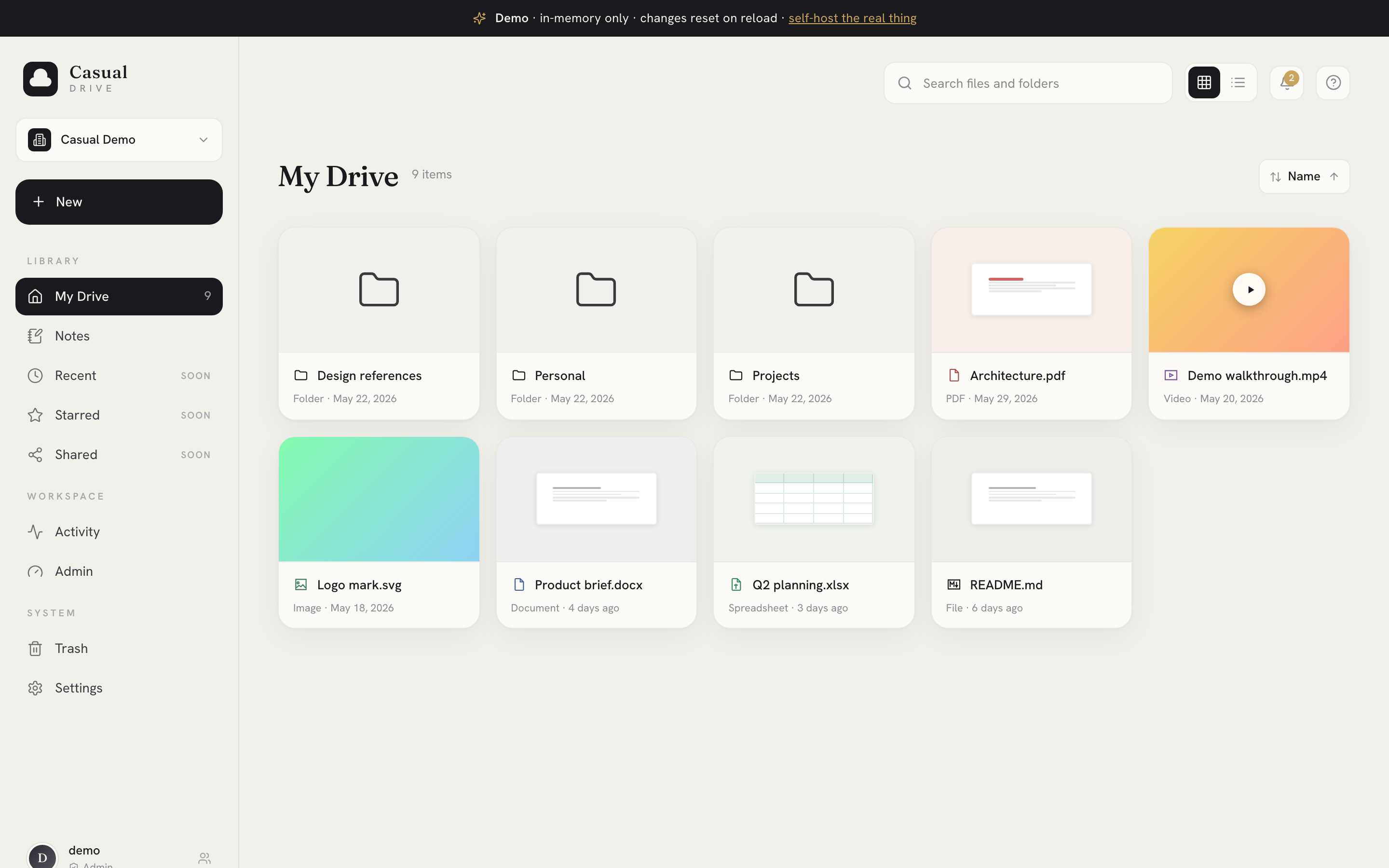Screen dimensions: 1389x868
Task: Click the Demo walkthrough.mp4 file name
Action: click(1257, 376)
